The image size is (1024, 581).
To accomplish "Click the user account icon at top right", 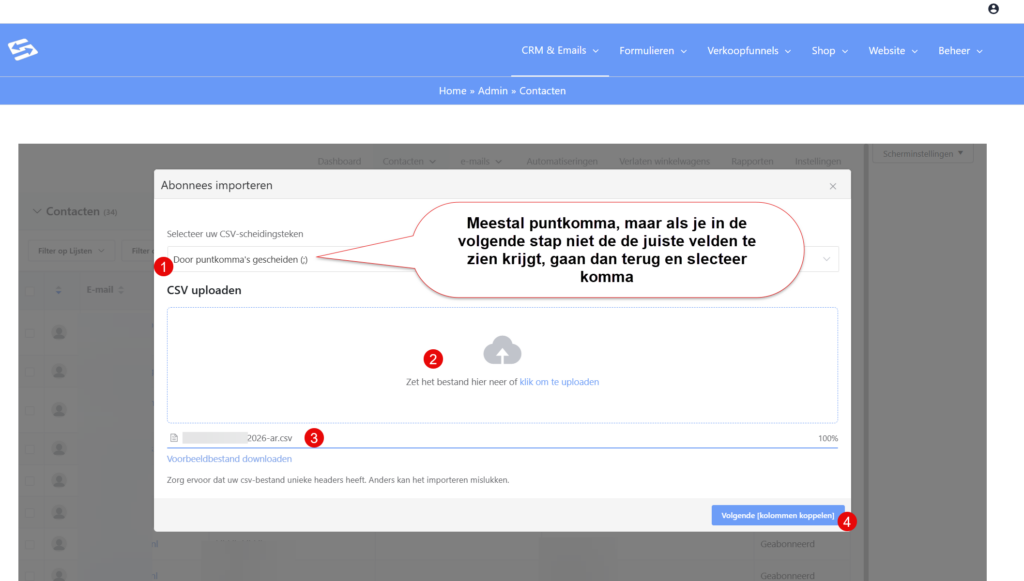I will (x=993, y=9).
